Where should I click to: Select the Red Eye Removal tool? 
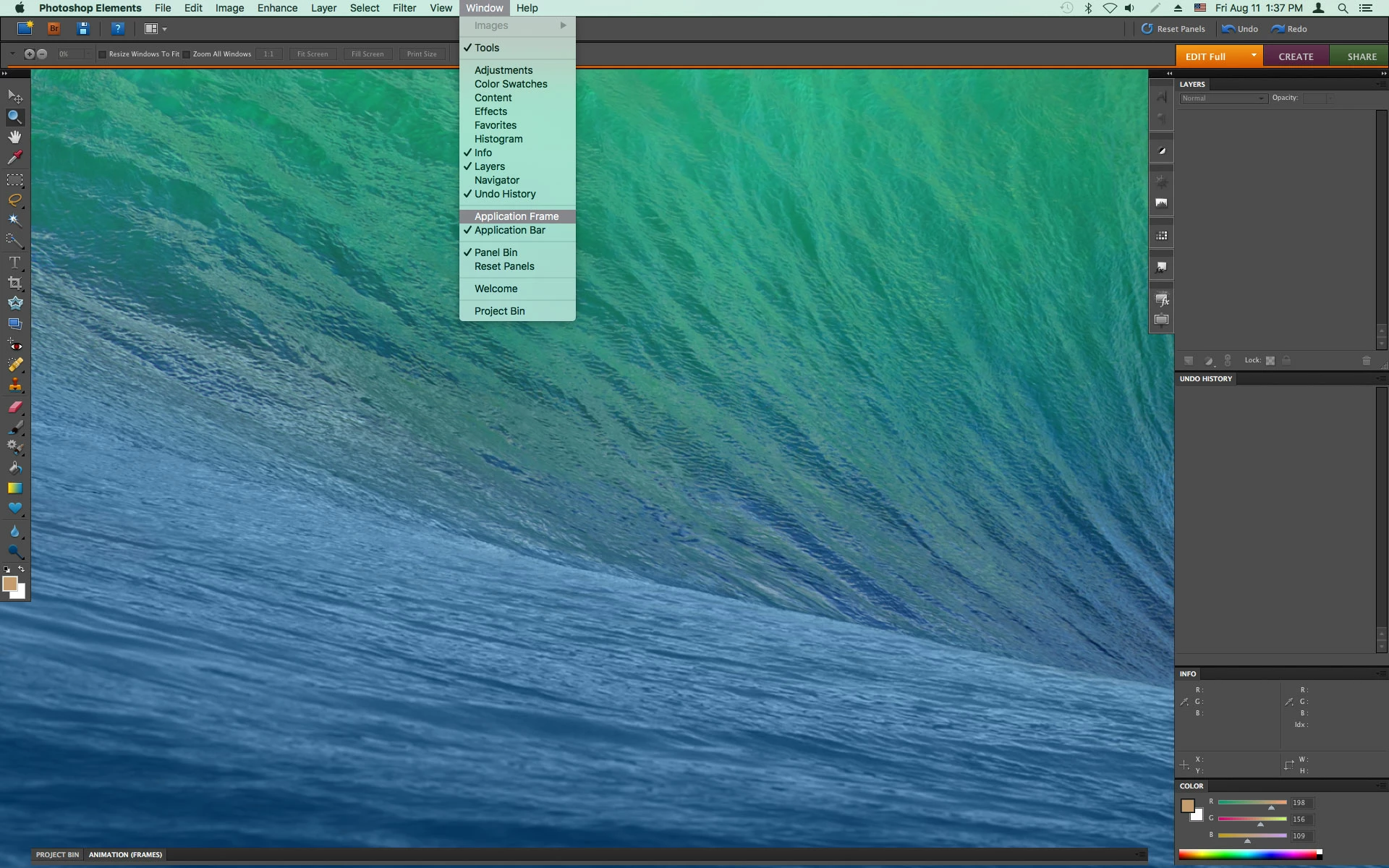coord(14,345)
